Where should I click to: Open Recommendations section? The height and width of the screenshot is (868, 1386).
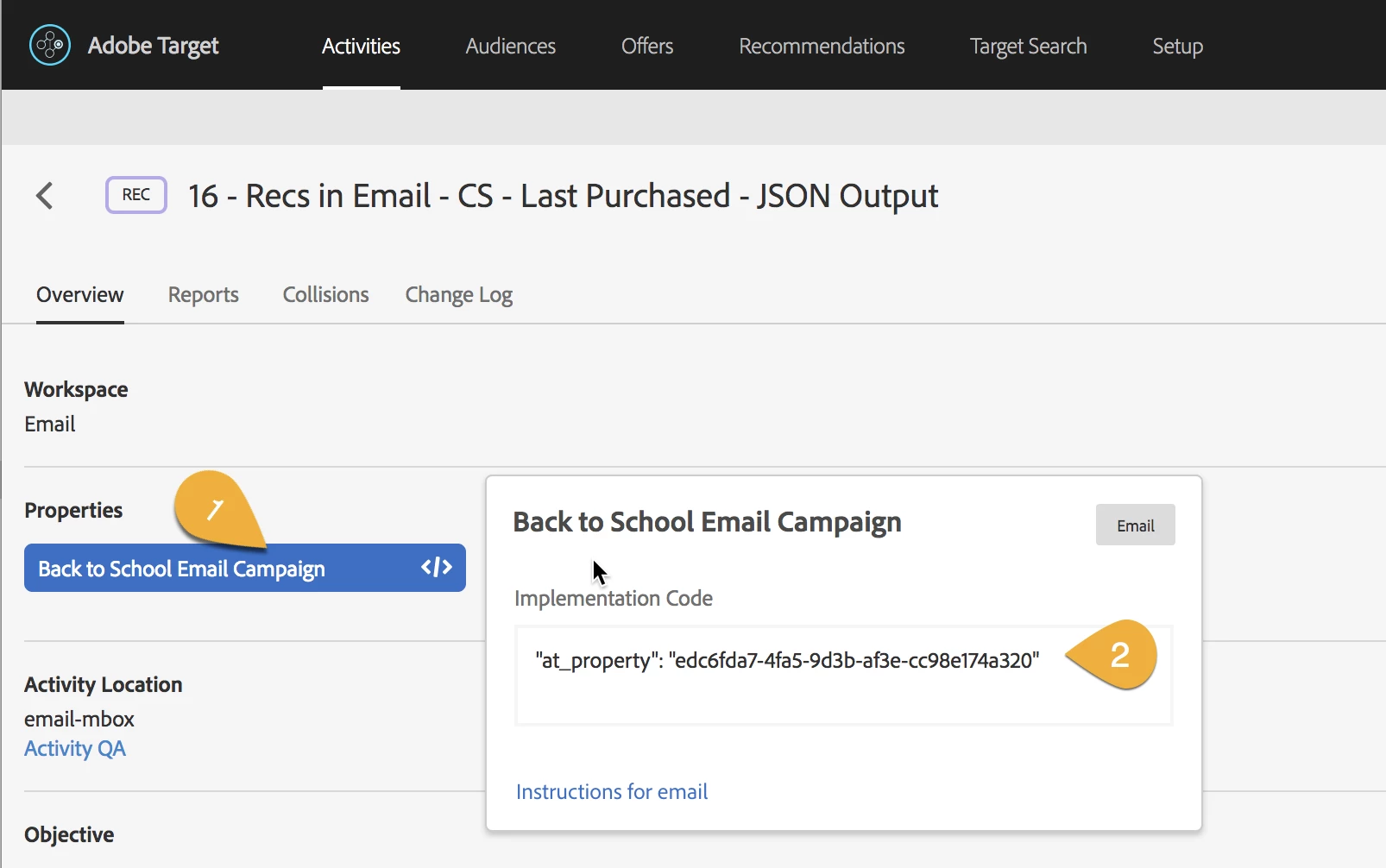pos(822,46)
